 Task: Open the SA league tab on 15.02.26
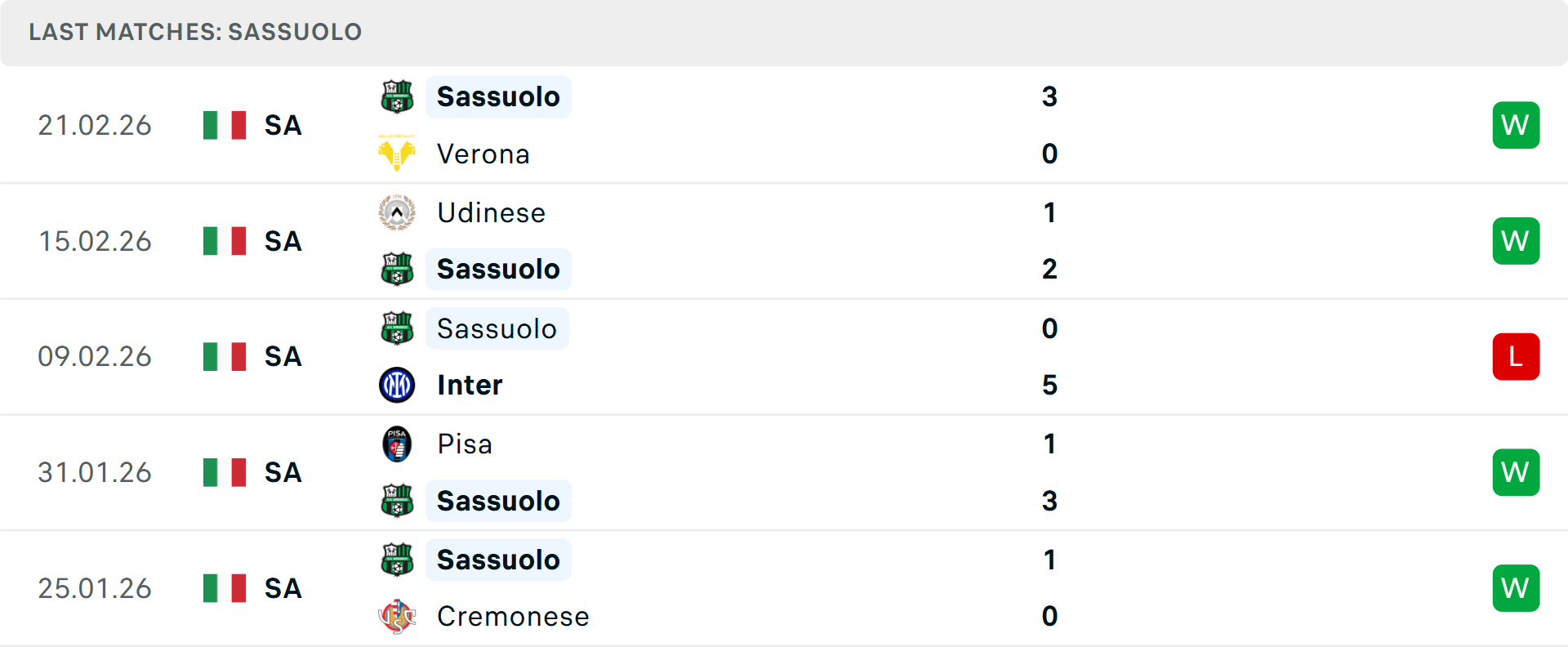(x=282, y=240)
